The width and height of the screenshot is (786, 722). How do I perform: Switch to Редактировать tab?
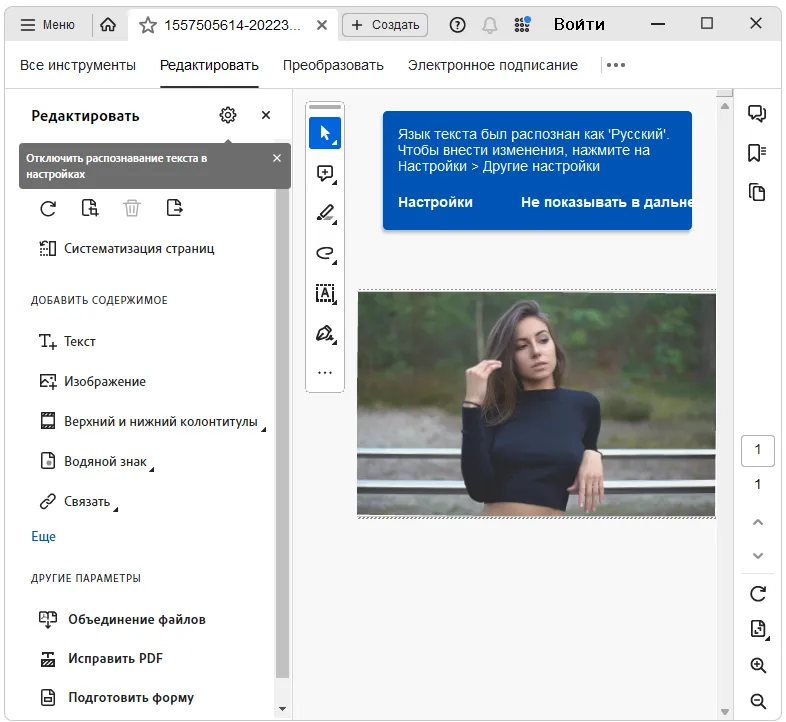(209, 65)
